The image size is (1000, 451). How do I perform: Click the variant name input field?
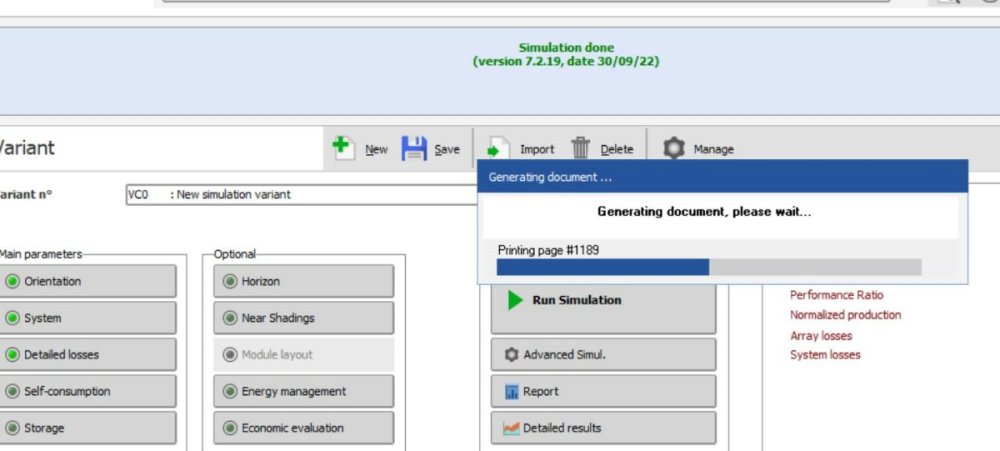pos(300,195)
